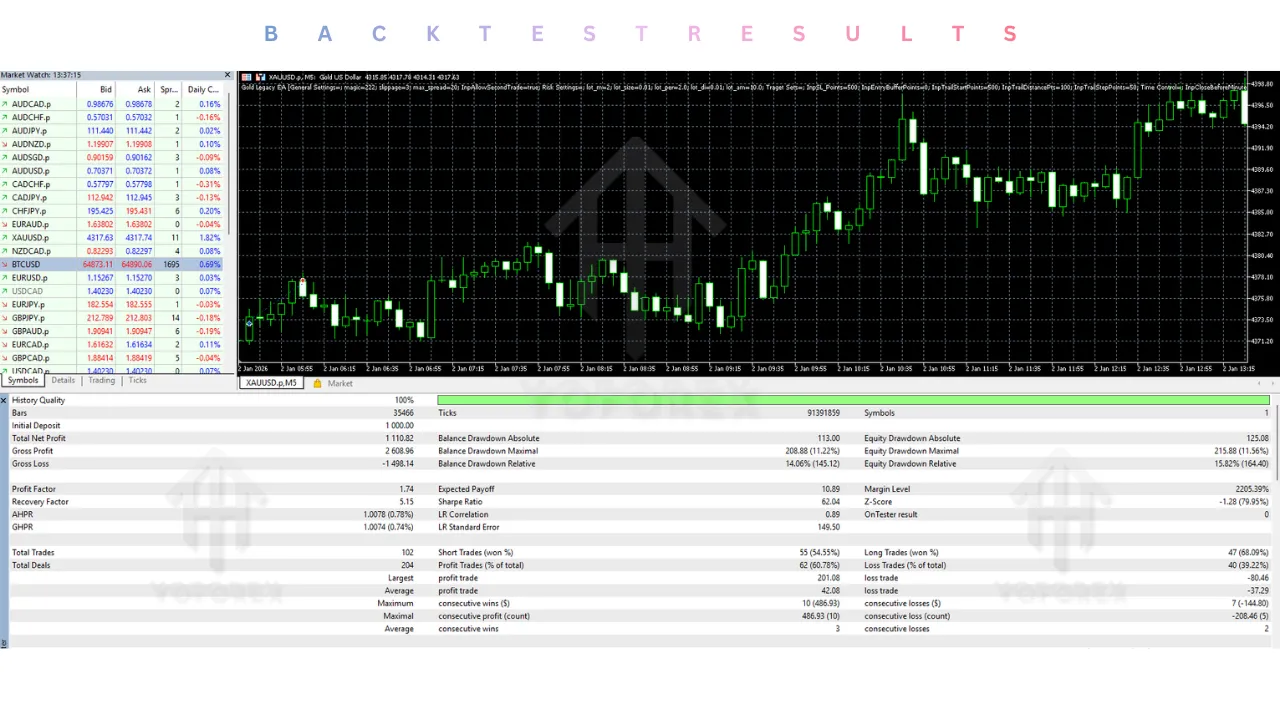Click the green History Quality progress bar
The image size is (1280, 720).
[853, 400]
